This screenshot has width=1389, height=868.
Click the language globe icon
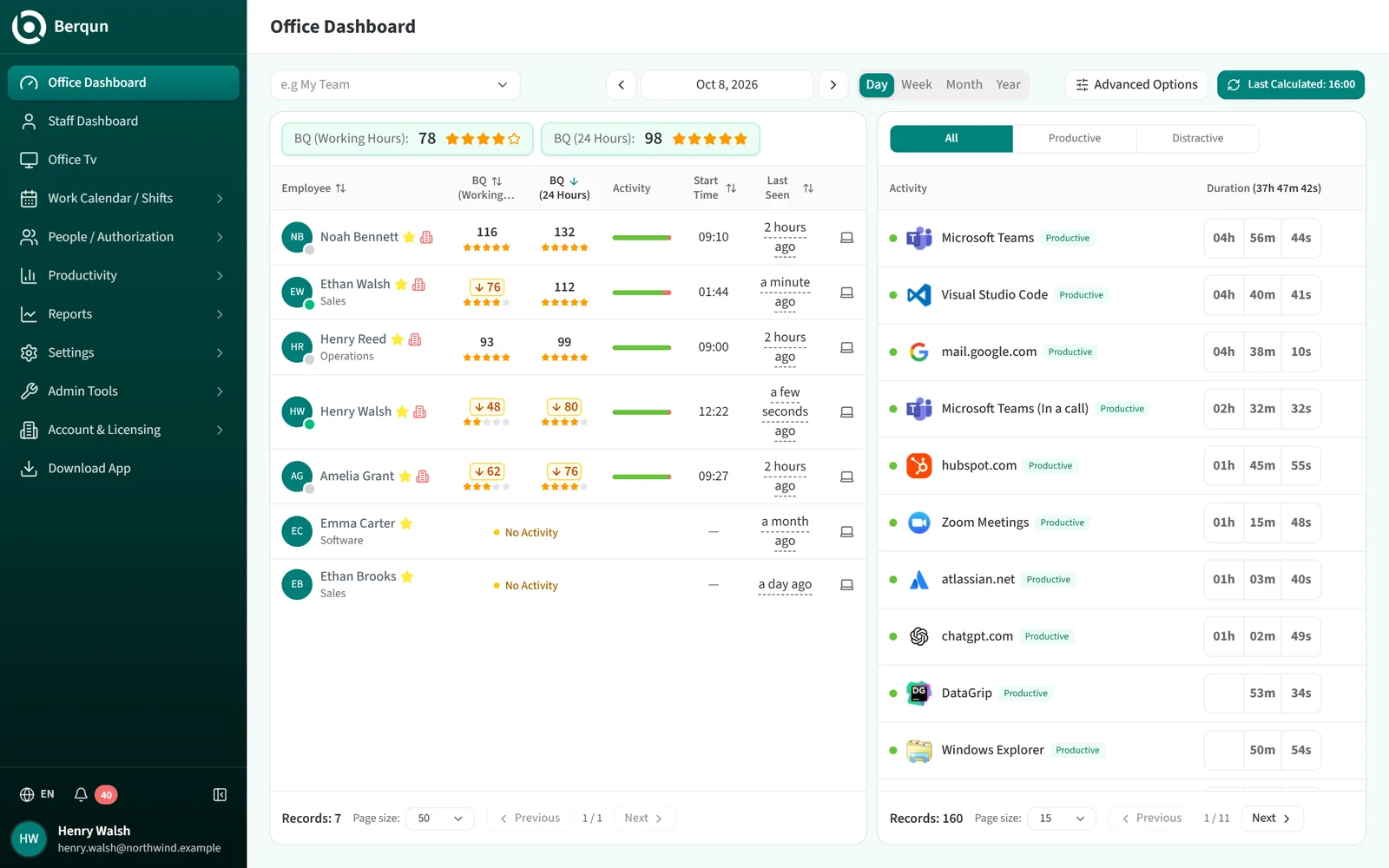[x=27, y=794]
